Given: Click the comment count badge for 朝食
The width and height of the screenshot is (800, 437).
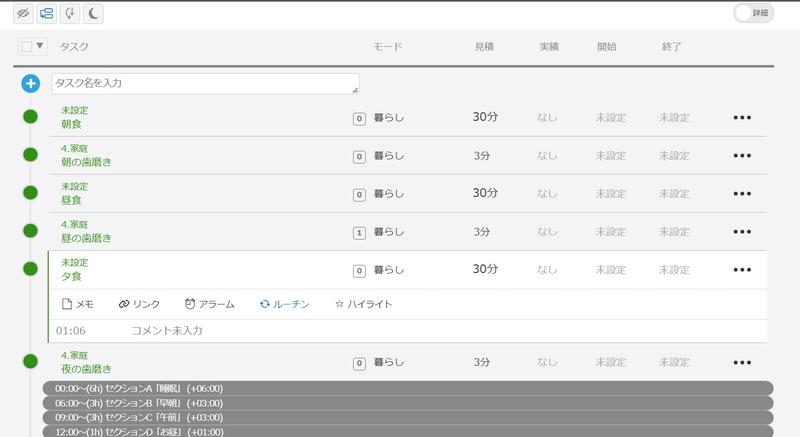Looking at the screenshot, I should coord(359,119).
